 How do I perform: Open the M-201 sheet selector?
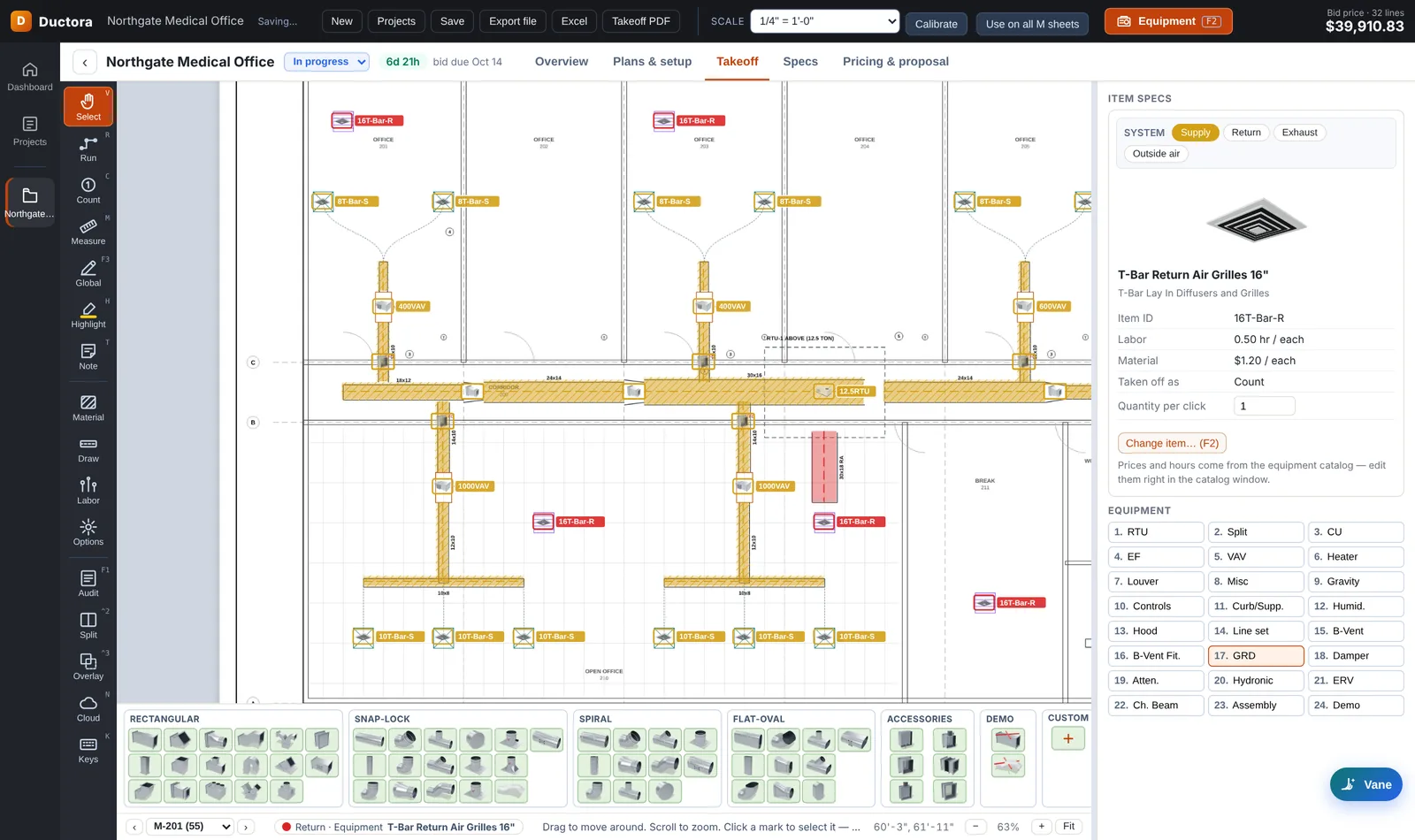coord(190,827)
